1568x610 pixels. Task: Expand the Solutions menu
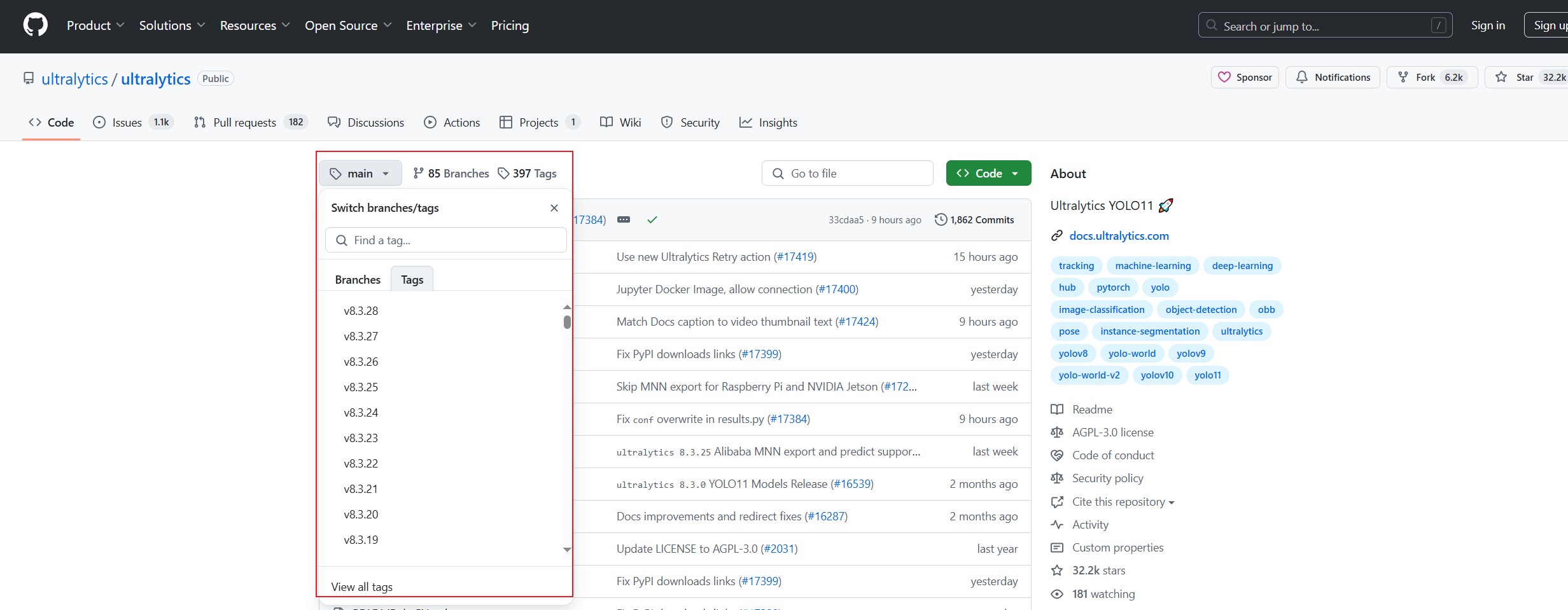tap(172, 25)
